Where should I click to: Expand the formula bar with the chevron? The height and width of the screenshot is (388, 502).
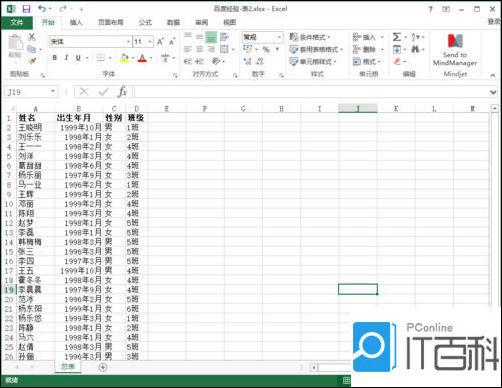(x=493, y=92)
